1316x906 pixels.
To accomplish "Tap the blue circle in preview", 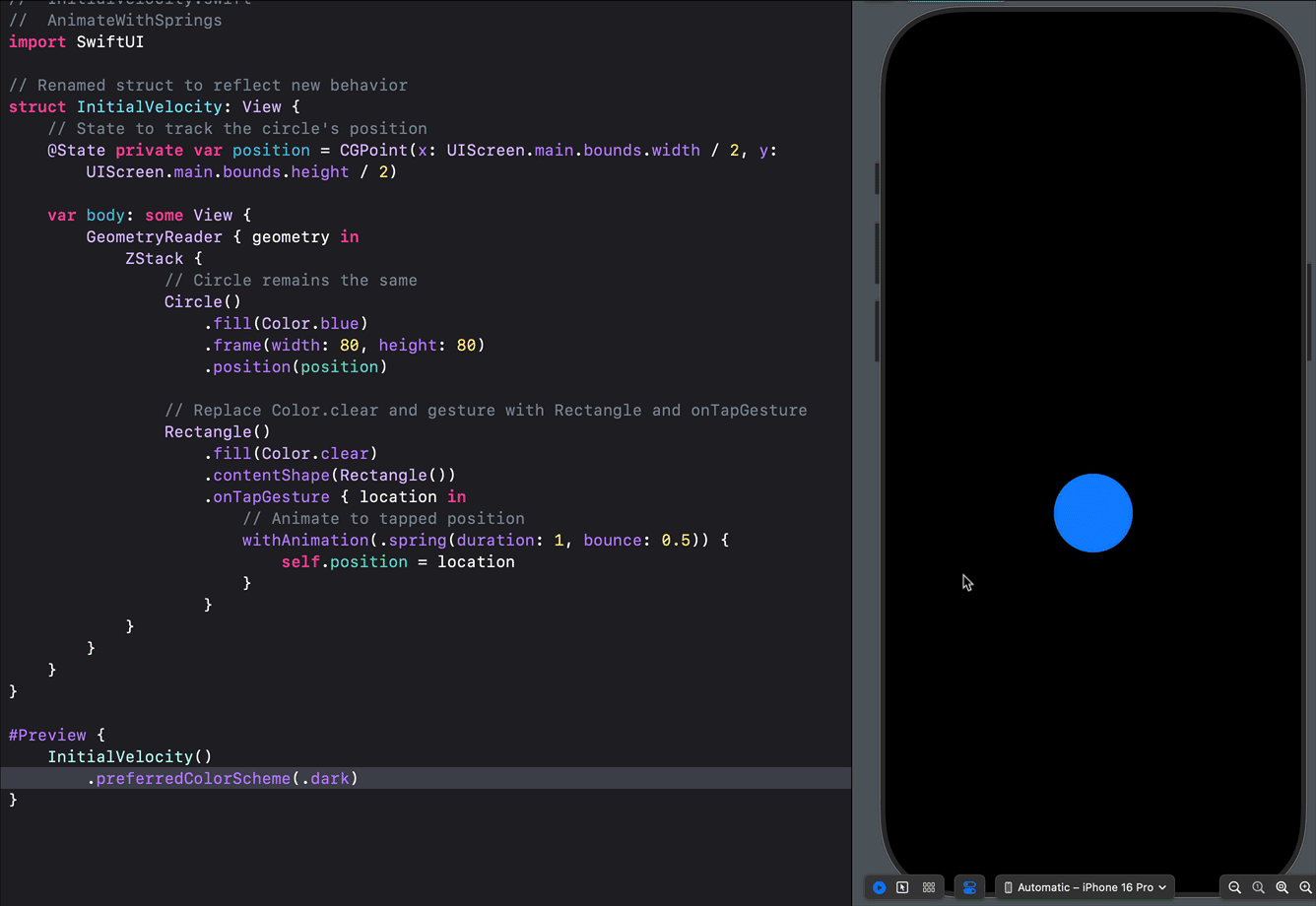I will pyautogui.click(x=1093, y=513).
